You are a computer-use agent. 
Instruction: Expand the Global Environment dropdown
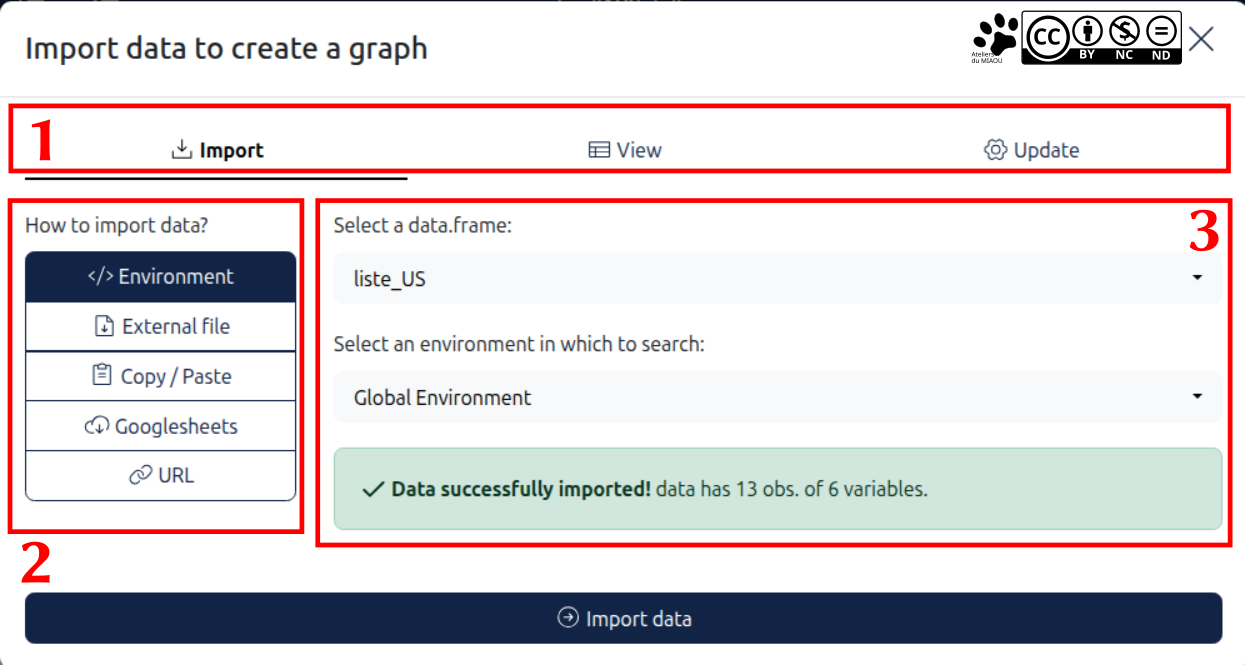776,397
